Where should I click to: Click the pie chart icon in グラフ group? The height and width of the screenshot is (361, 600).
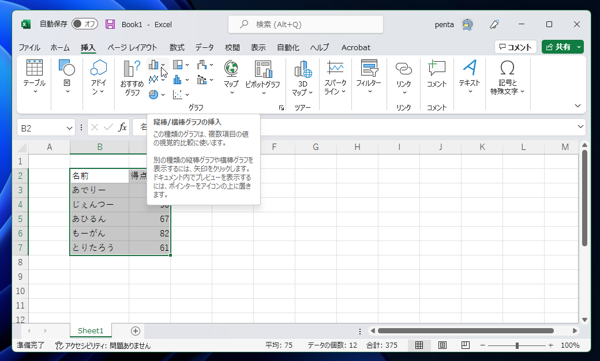153,94
